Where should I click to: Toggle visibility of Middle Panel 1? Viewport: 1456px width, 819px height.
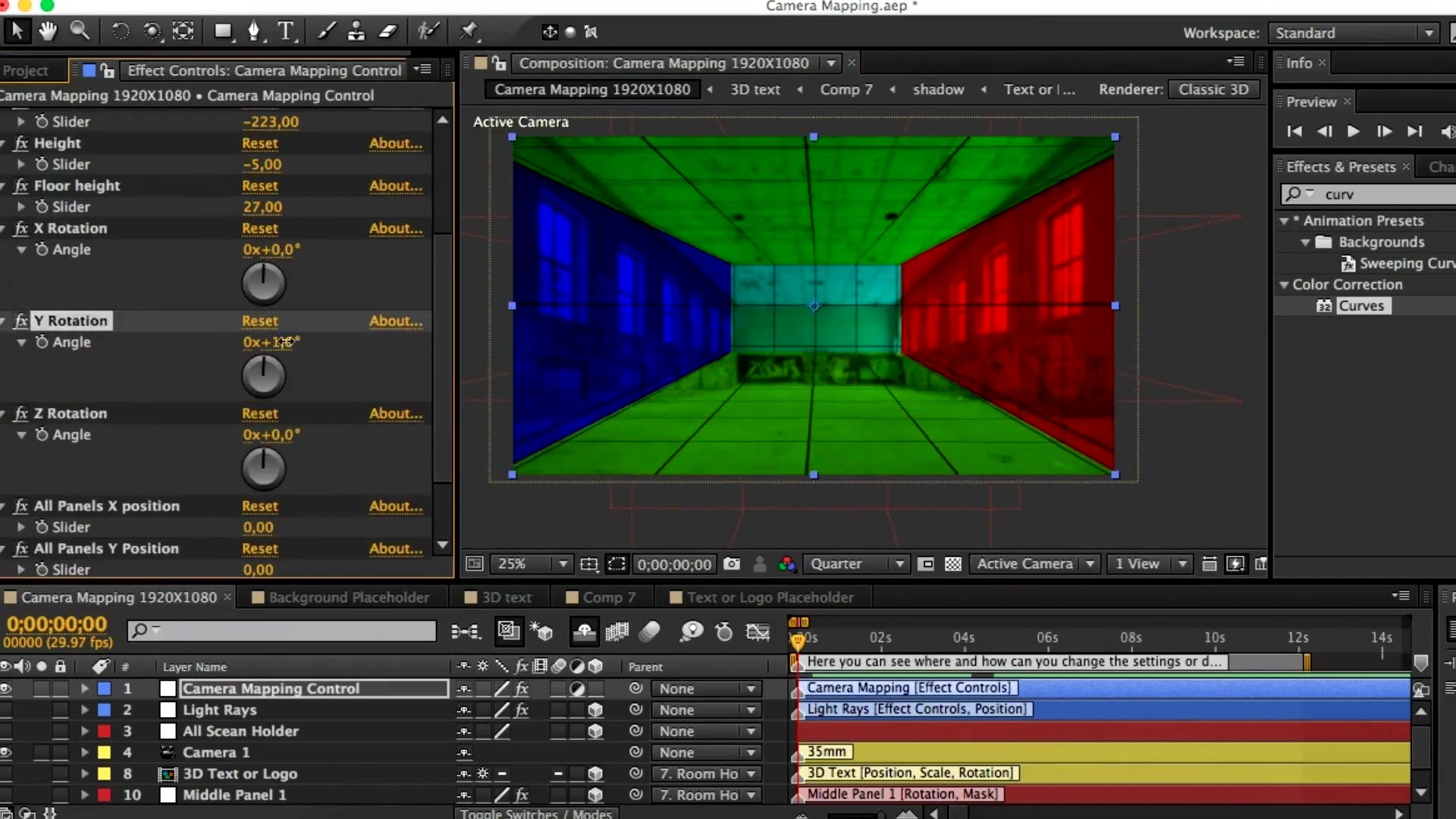coord(10,794)
